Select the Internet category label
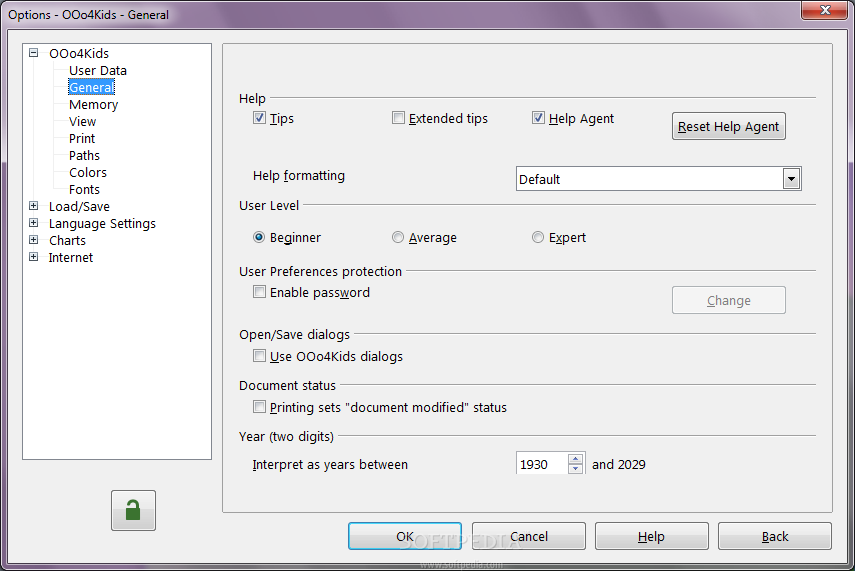Screen dimensions: 855x571 (x=70, y=257)
